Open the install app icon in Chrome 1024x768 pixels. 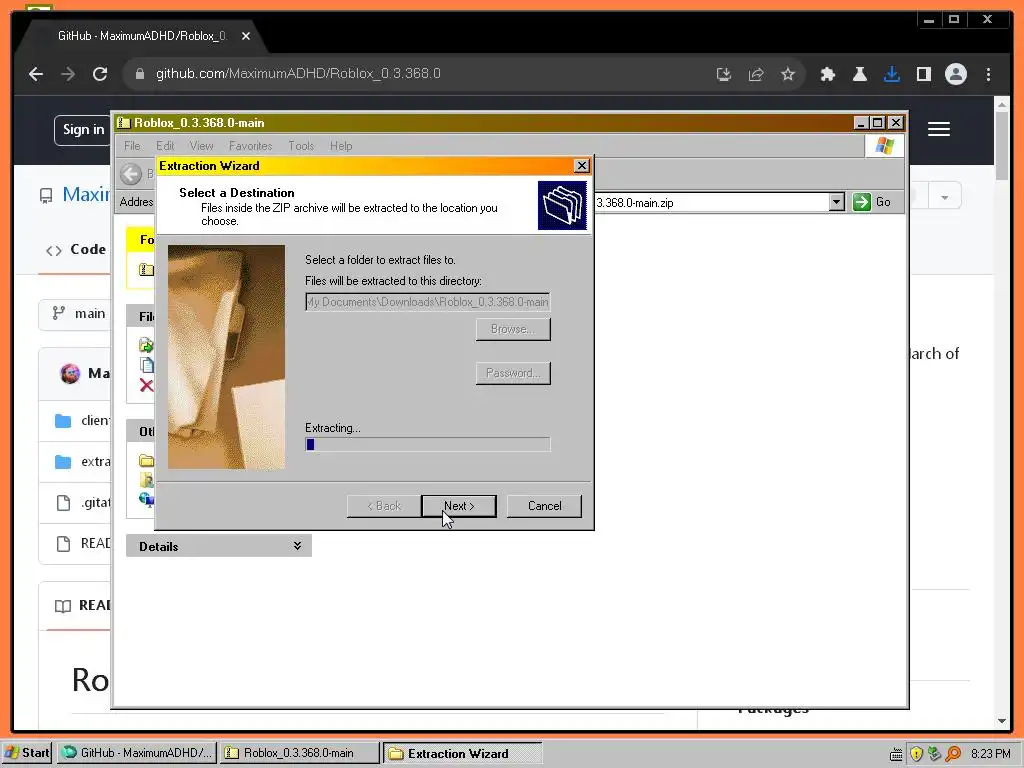point(724,74)
